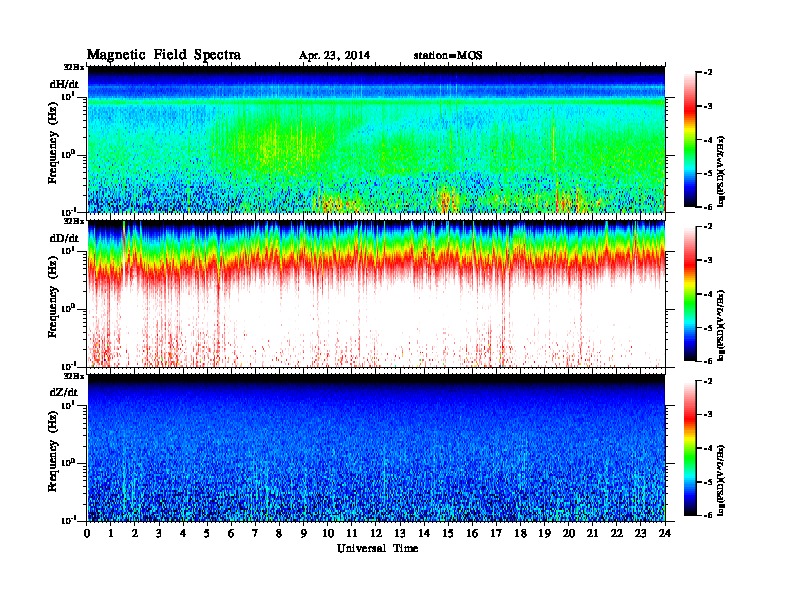Click hour tick label "11" on time axis
The image size is (792, 612).
pyautogui.click(x=352, y=534)
